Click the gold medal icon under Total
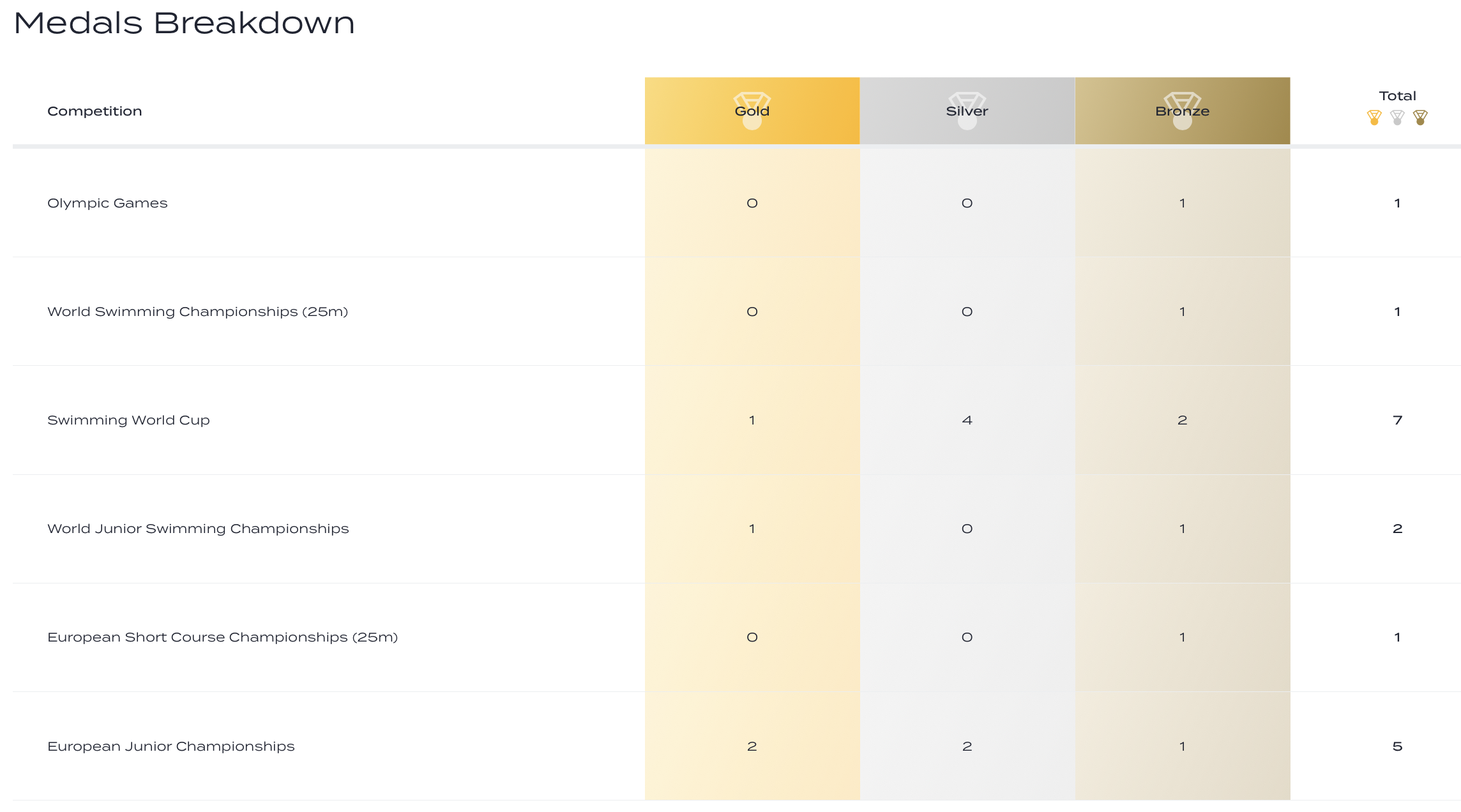Image resolution: width=1461 pixels, height=812 pixels. click(x=1374, y=117)
